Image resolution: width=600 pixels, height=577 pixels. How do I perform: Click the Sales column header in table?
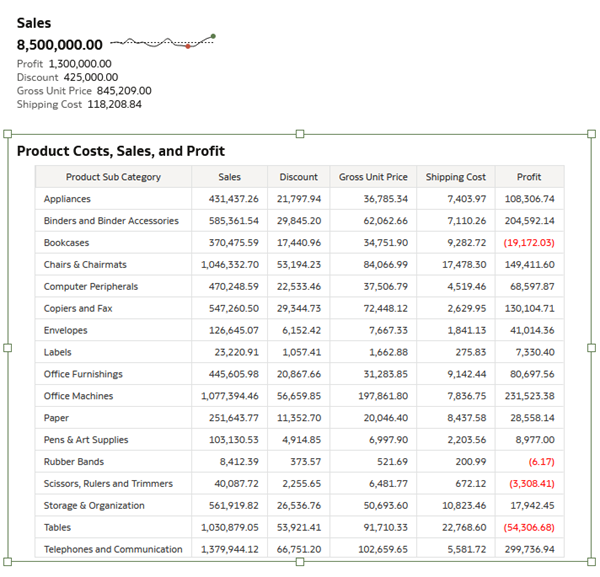point(230,177)
